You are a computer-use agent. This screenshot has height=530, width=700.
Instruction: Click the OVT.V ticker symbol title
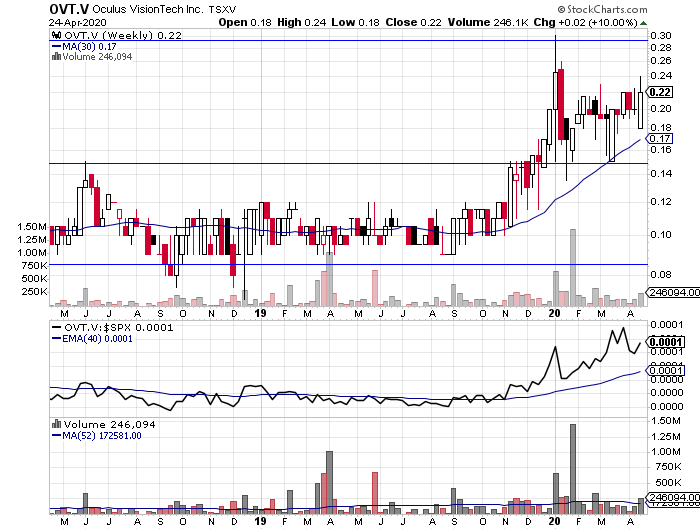tap(69, 9)
